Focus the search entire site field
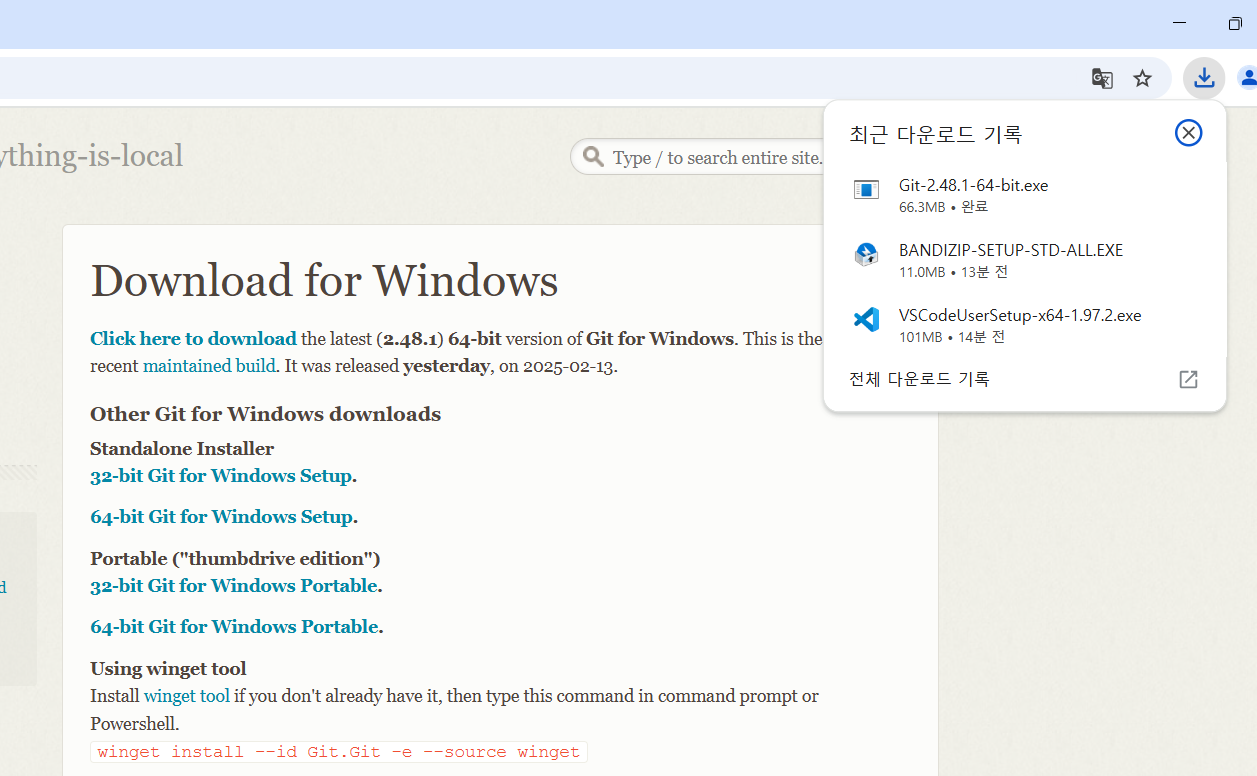The width and height of the screenshot is (1257, 776). click(700, 157)
